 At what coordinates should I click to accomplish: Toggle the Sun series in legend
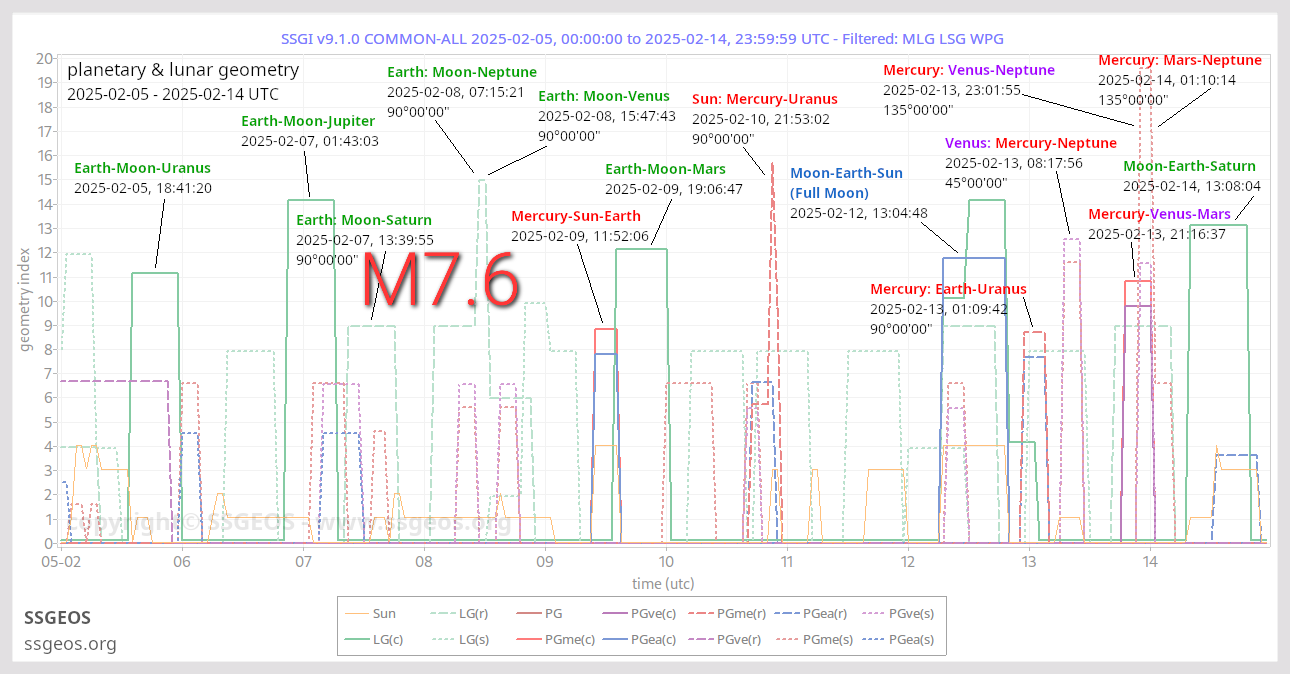coord(384,613)
